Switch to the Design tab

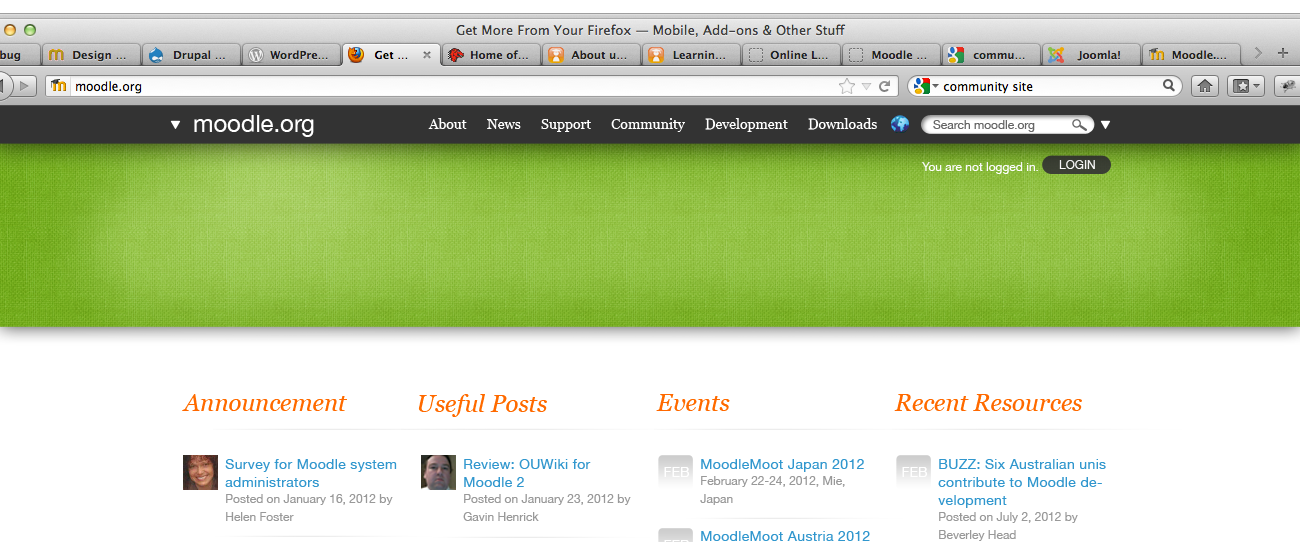(x=90, y=55)
